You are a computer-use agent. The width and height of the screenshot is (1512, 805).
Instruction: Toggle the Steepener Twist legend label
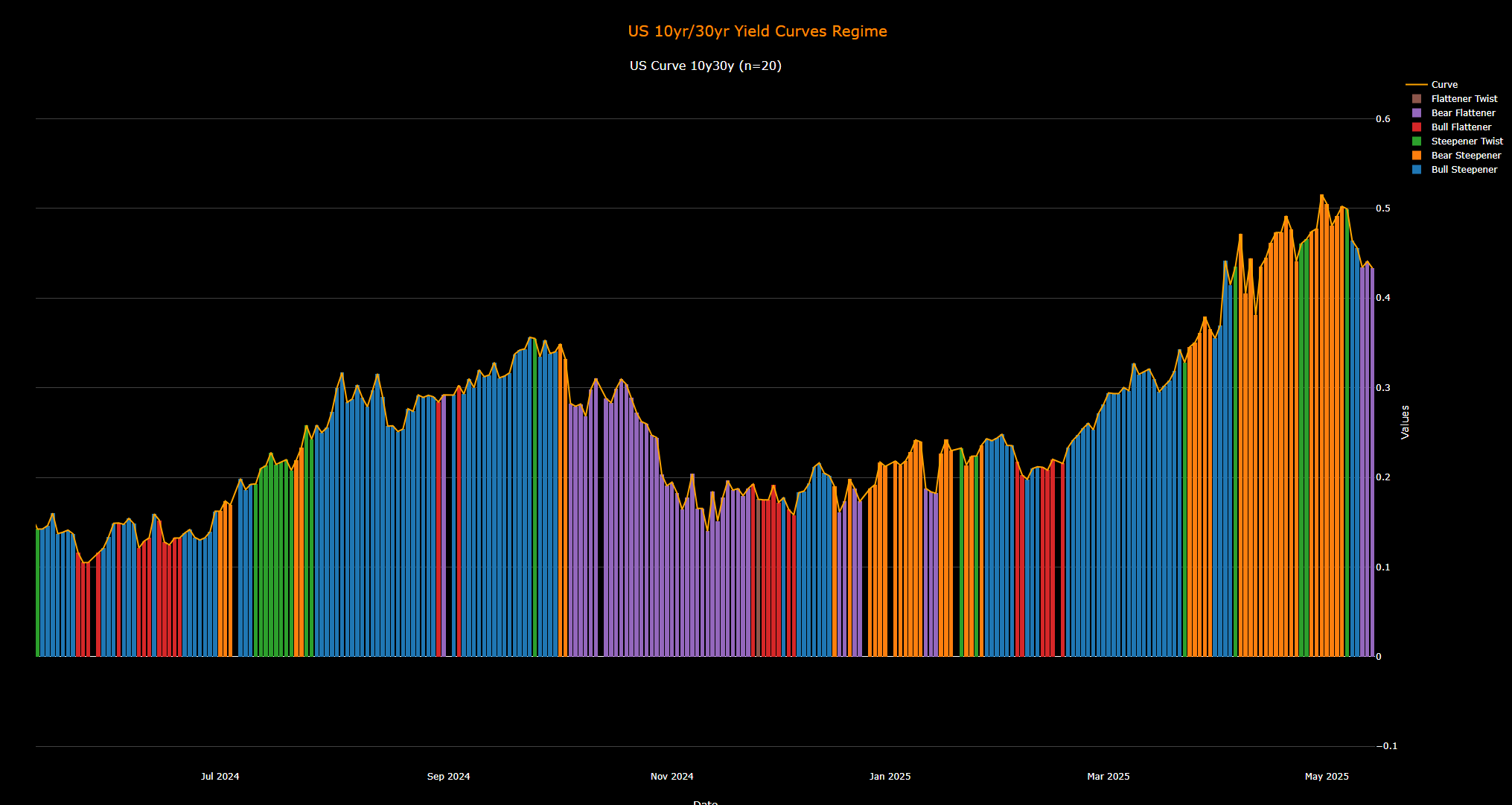click(x=1467, y=141)
